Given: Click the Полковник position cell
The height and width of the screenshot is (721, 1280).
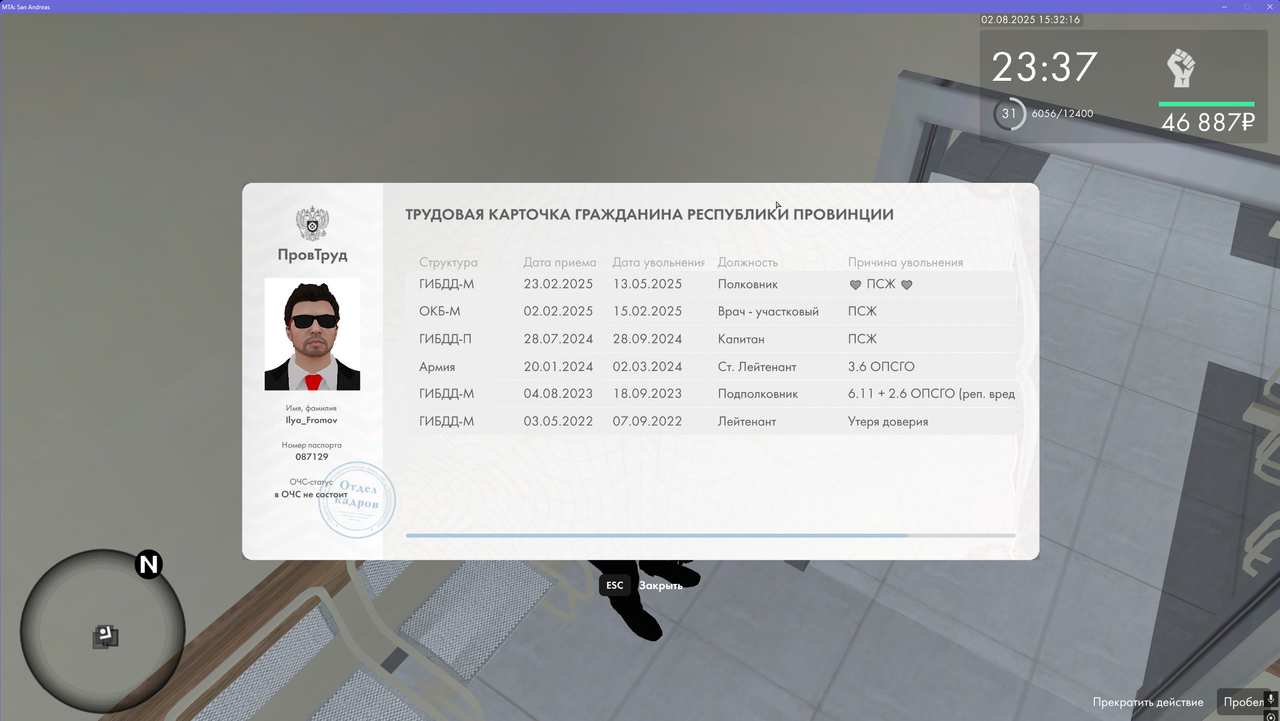Looking at the screenshot, I should [x=747, y=285].
